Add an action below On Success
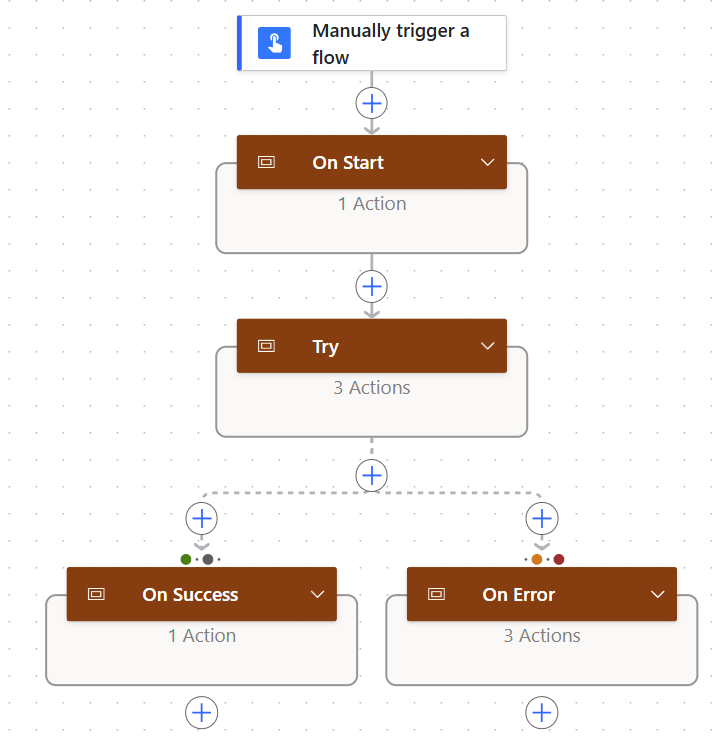The image size is (724, 743). coord(202,712)
